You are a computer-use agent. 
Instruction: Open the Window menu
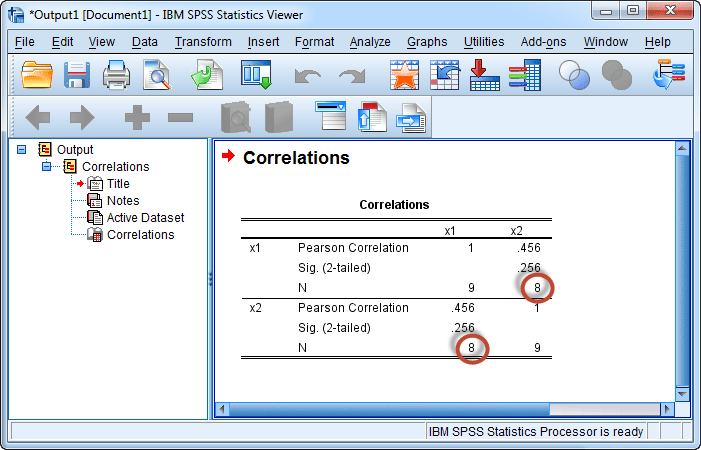point(605,42)
